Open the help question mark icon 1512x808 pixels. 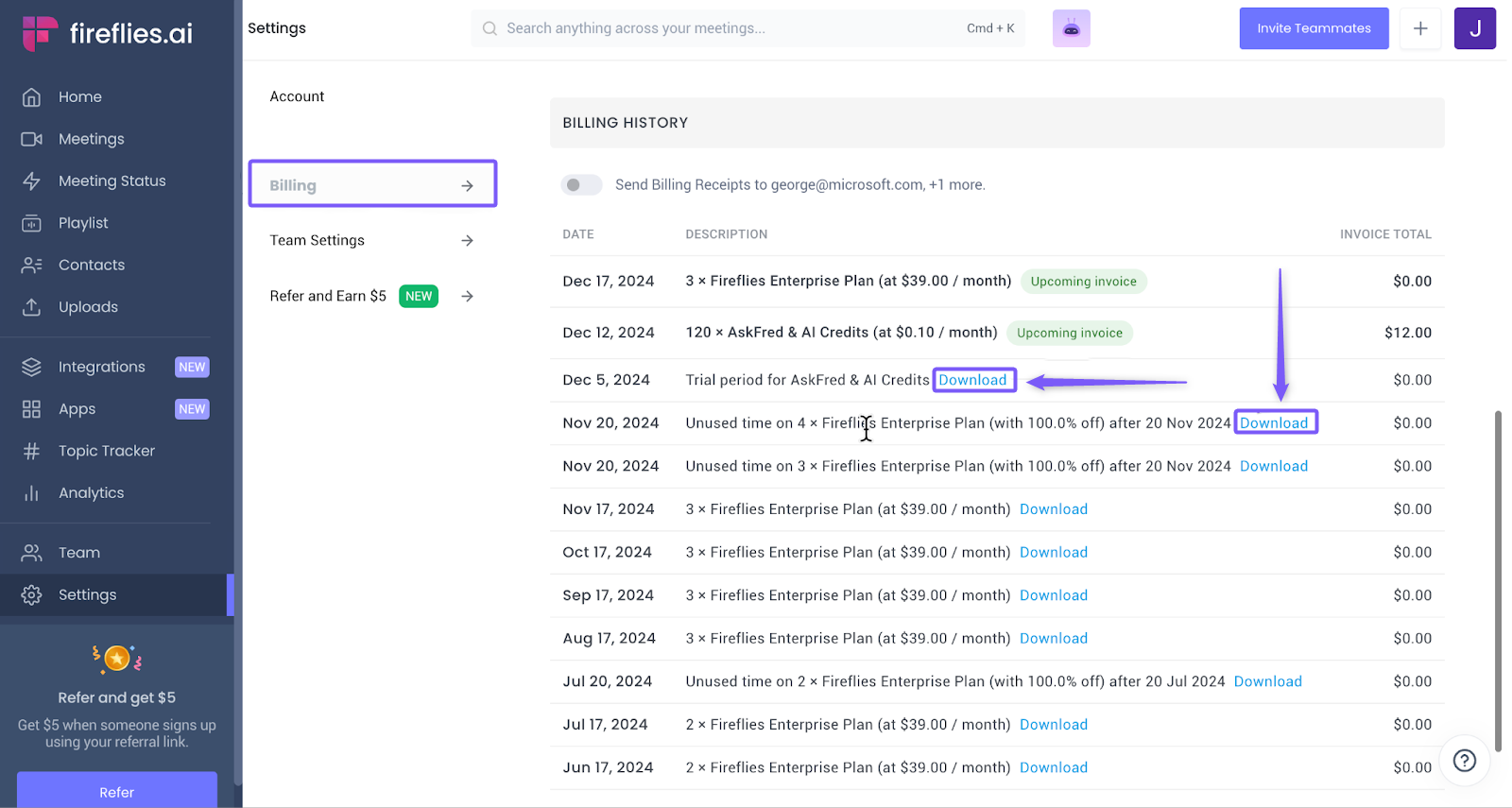click(1464, 761)
